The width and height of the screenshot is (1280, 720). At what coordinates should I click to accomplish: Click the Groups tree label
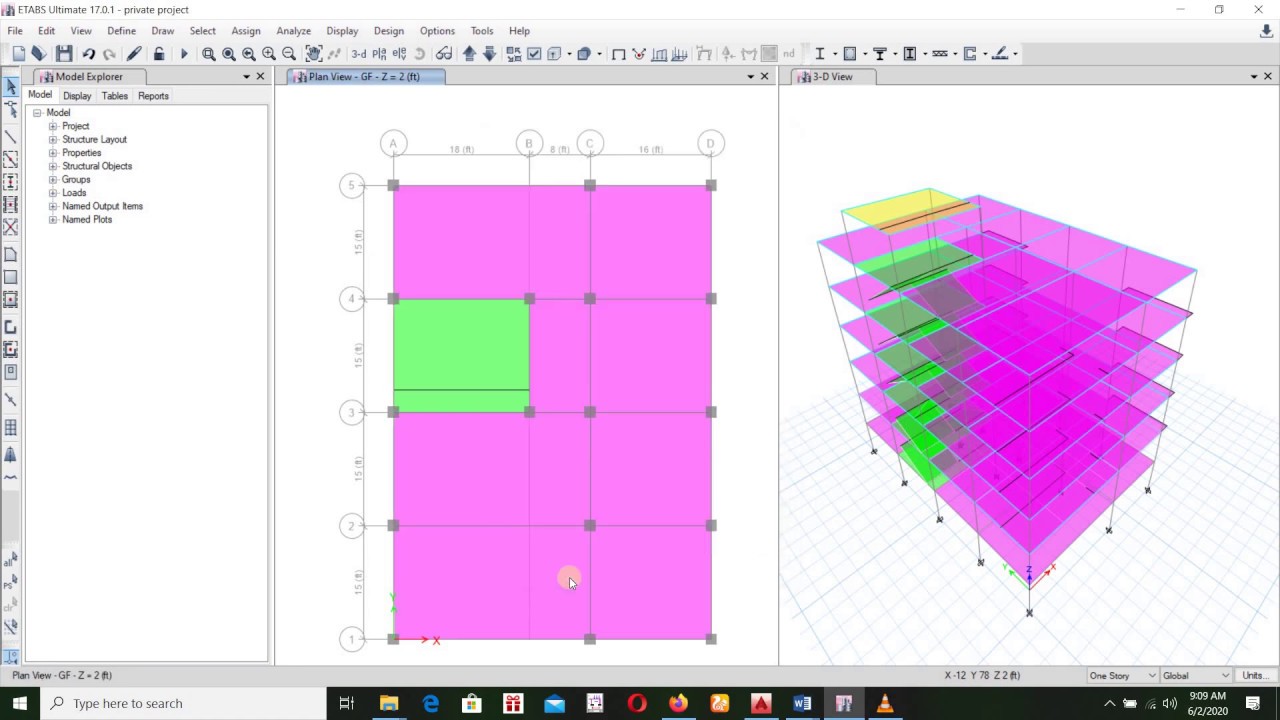76,180
